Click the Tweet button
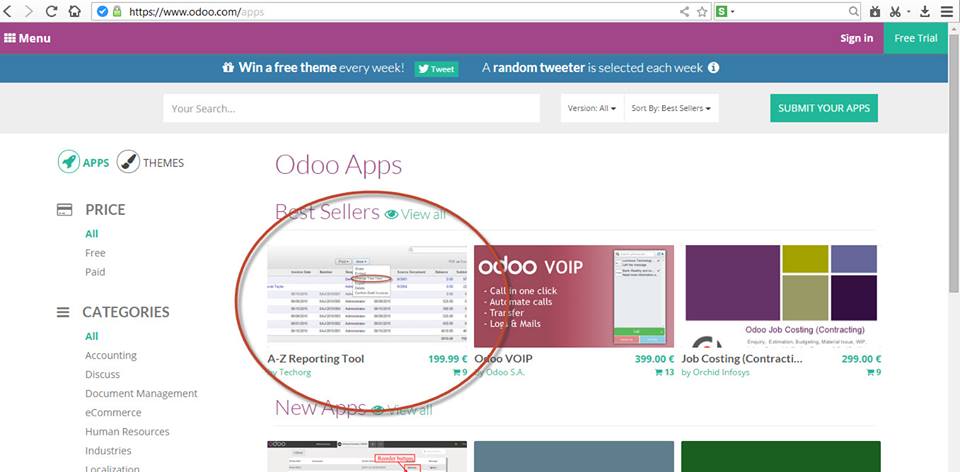This screenshot has height=472, width=960. click(x=437, y=69)
